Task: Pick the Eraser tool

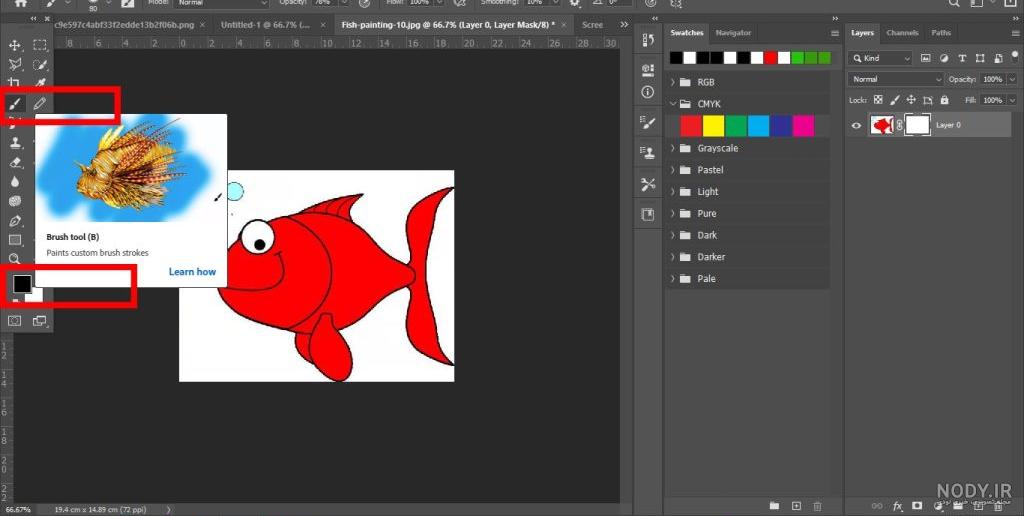Action: (x=14, y=163)
